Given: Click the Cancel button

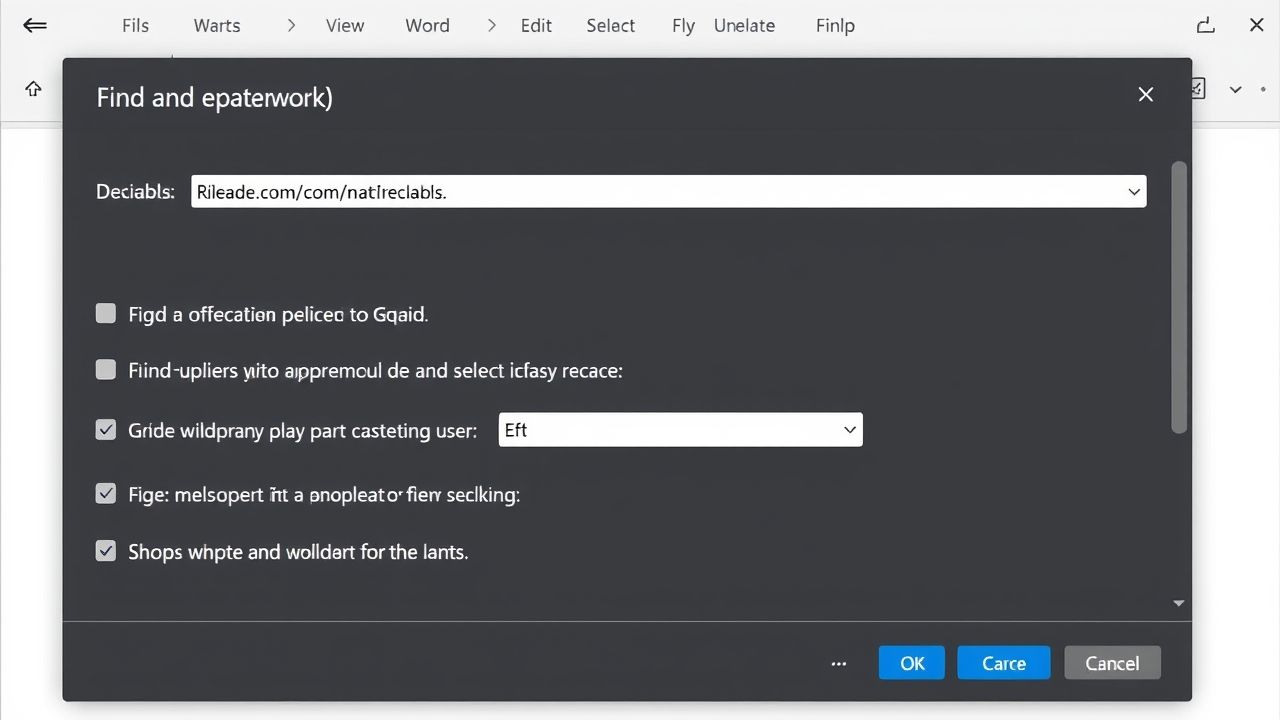Looking at the screenshot, I should [1112, 663].
